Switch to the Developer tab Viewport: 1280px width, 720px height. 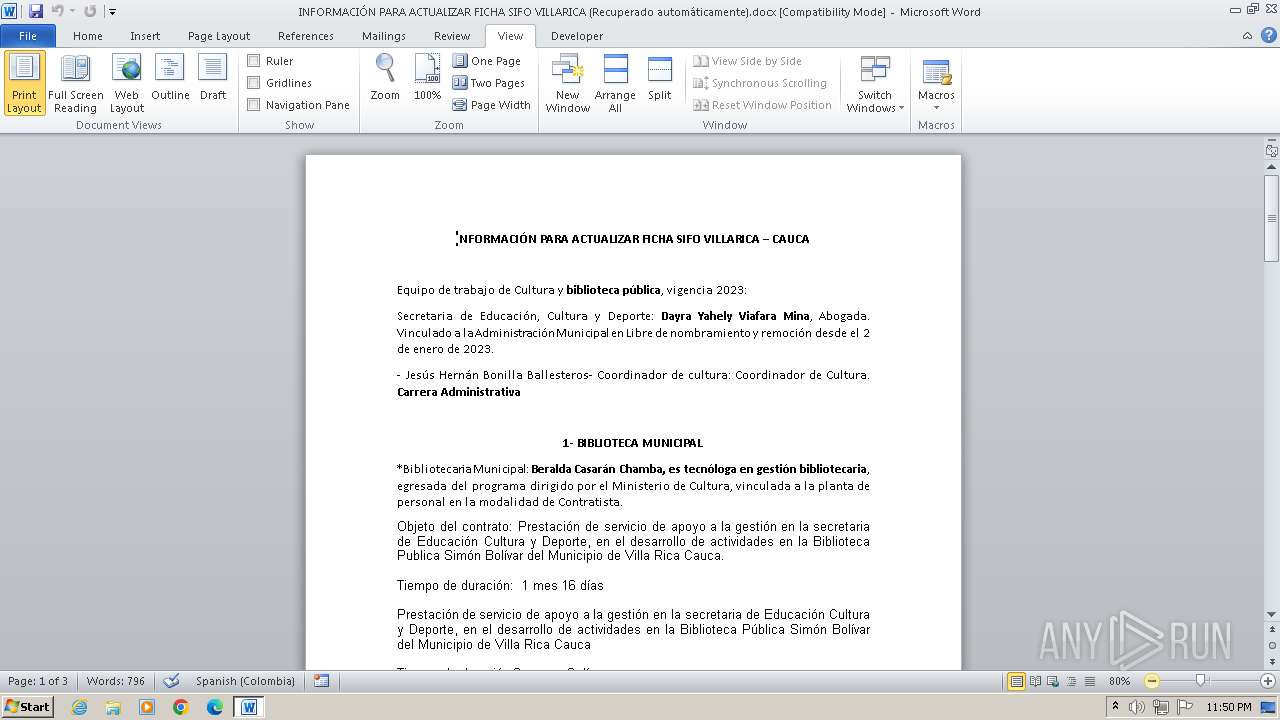(577, 36)
